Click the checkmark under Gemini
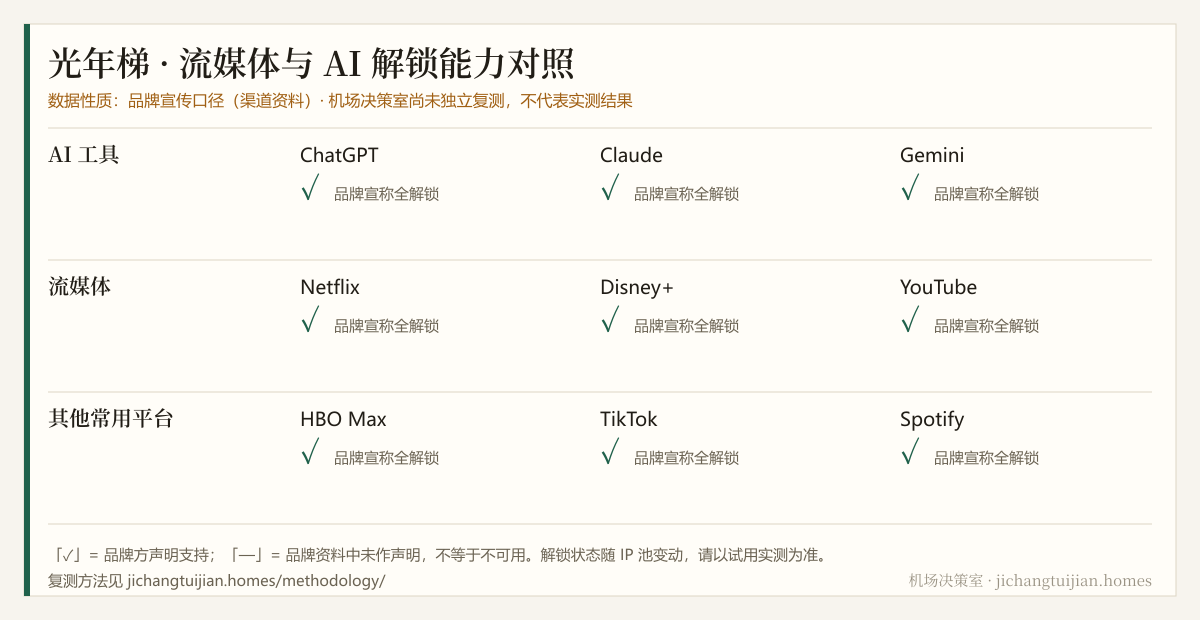Viewport: 1200px width, 620px height. 910,188
